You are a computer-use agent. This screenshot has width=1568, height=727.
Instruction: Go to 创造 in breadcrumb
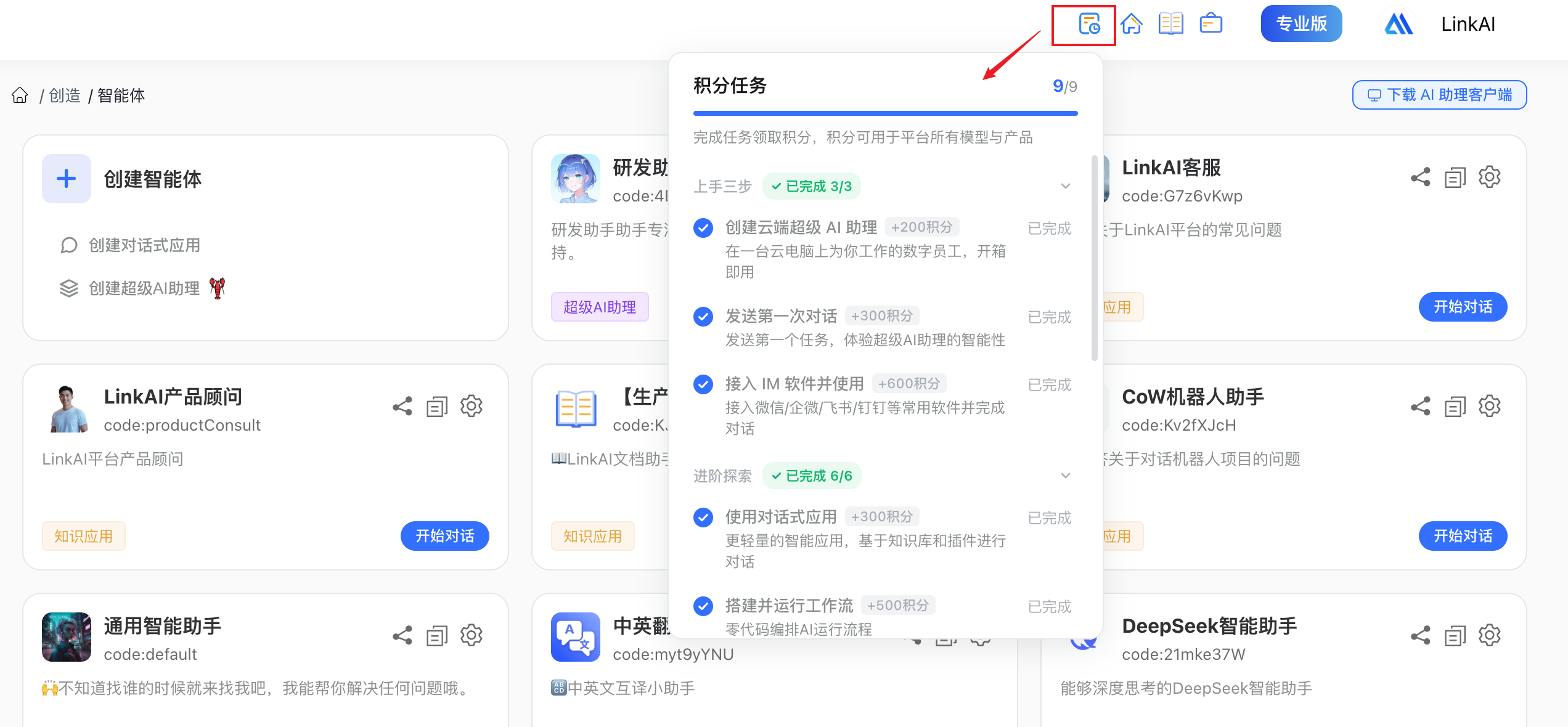(x=65, y=95)
